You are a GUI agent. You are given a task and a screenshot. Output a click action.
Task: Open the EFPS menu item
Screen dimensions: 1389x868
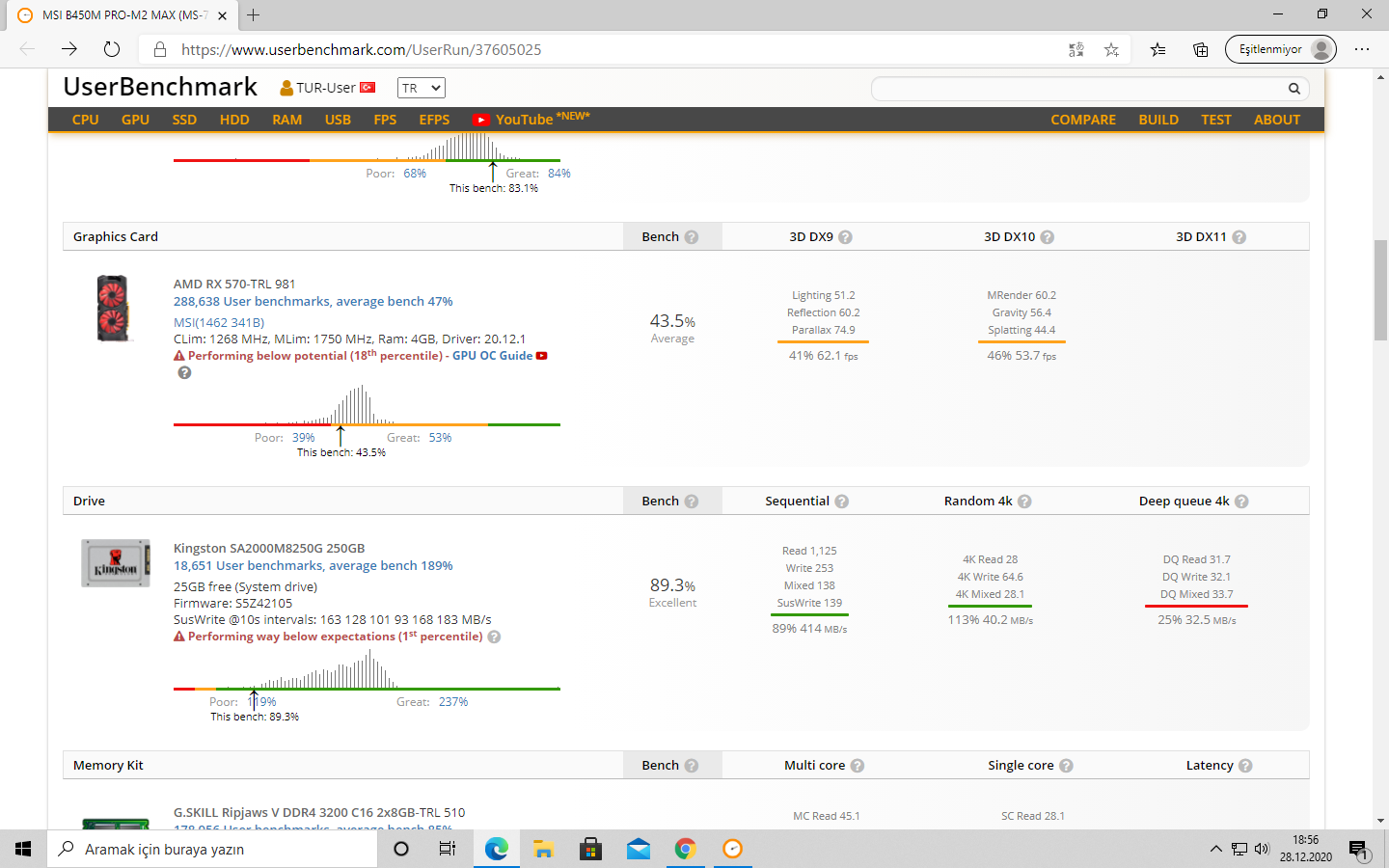coord(434,120)
